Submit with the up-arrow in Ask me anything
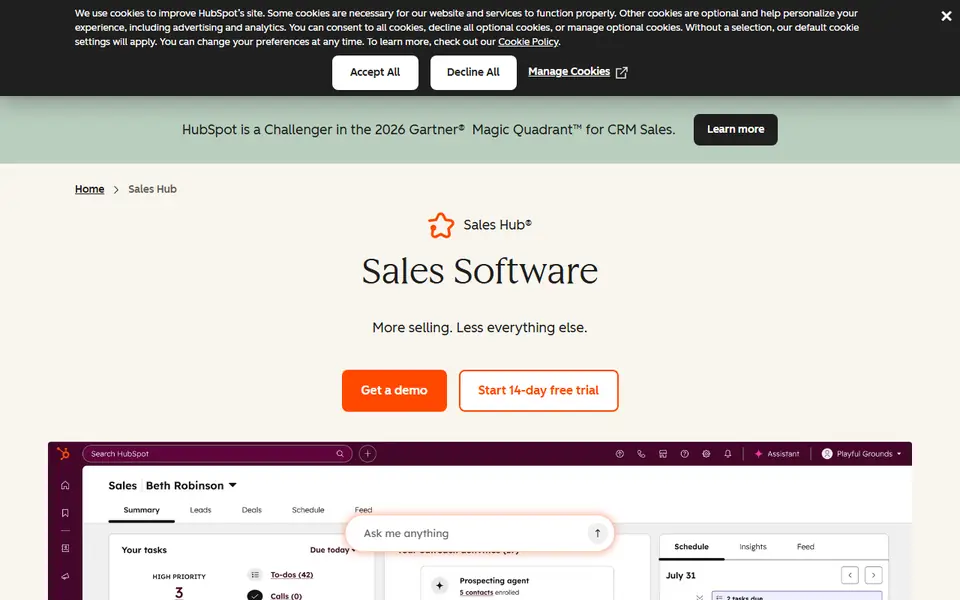960x600 pixels. 598,533
